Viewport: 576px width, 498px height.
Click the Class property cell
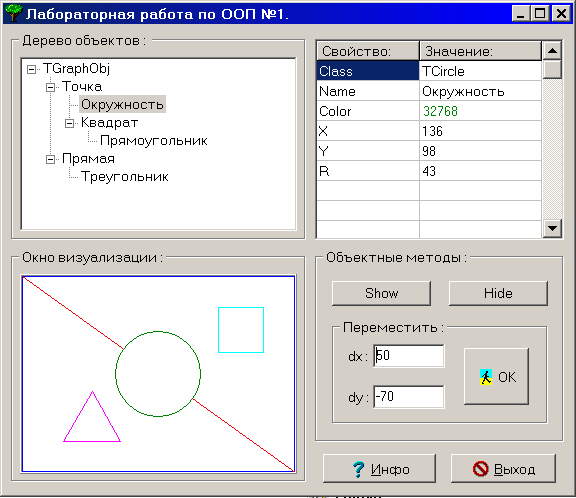point(368,71)
